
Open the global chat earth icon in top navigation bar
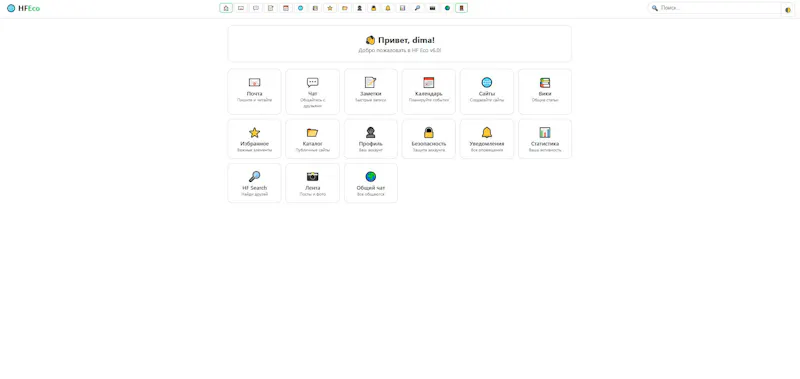click(447, 8)
